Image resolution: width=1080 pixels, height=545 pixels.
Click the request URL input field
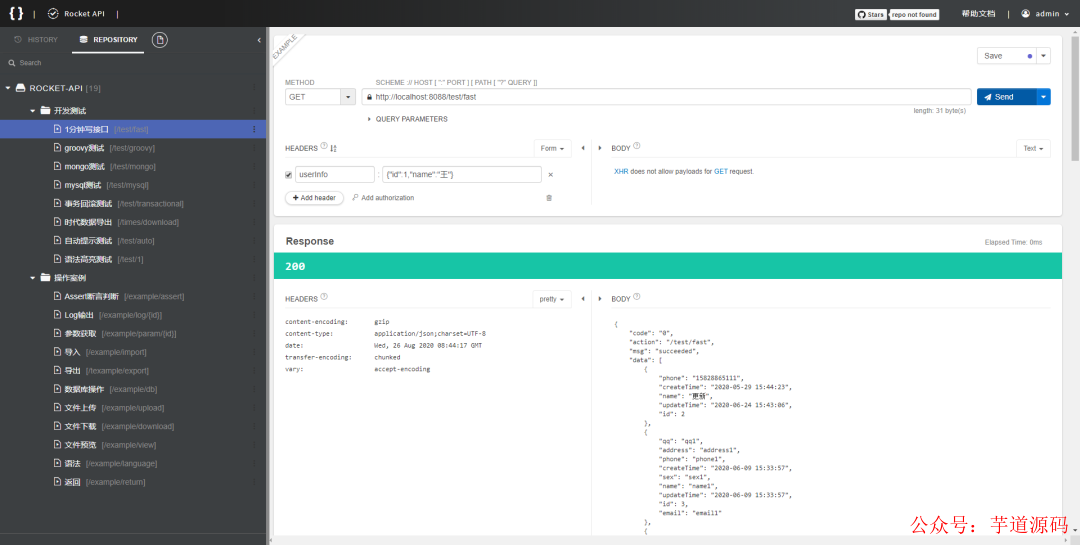tap(666, 97)
